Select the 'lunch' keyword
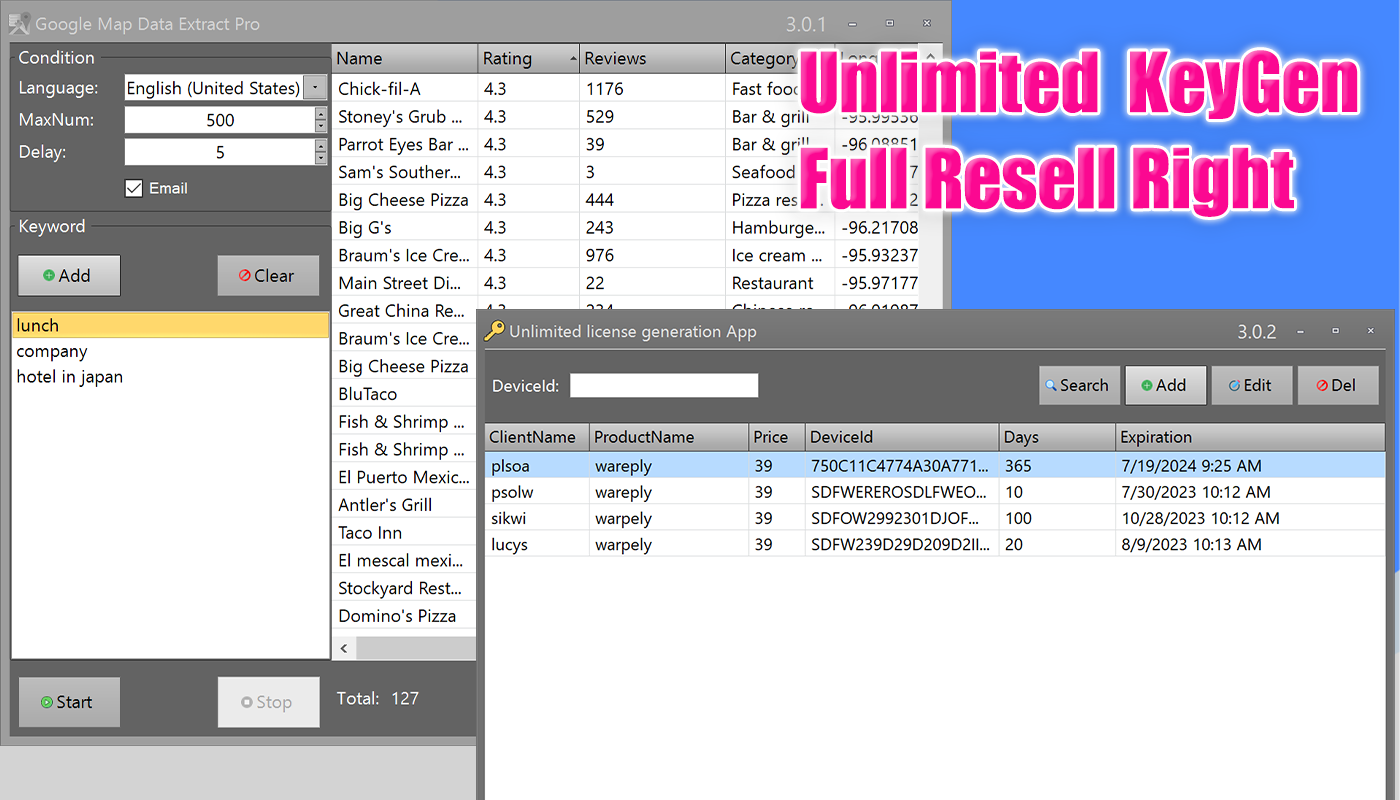This screenshot has width=1400, height=800. [x=170, y=325]
